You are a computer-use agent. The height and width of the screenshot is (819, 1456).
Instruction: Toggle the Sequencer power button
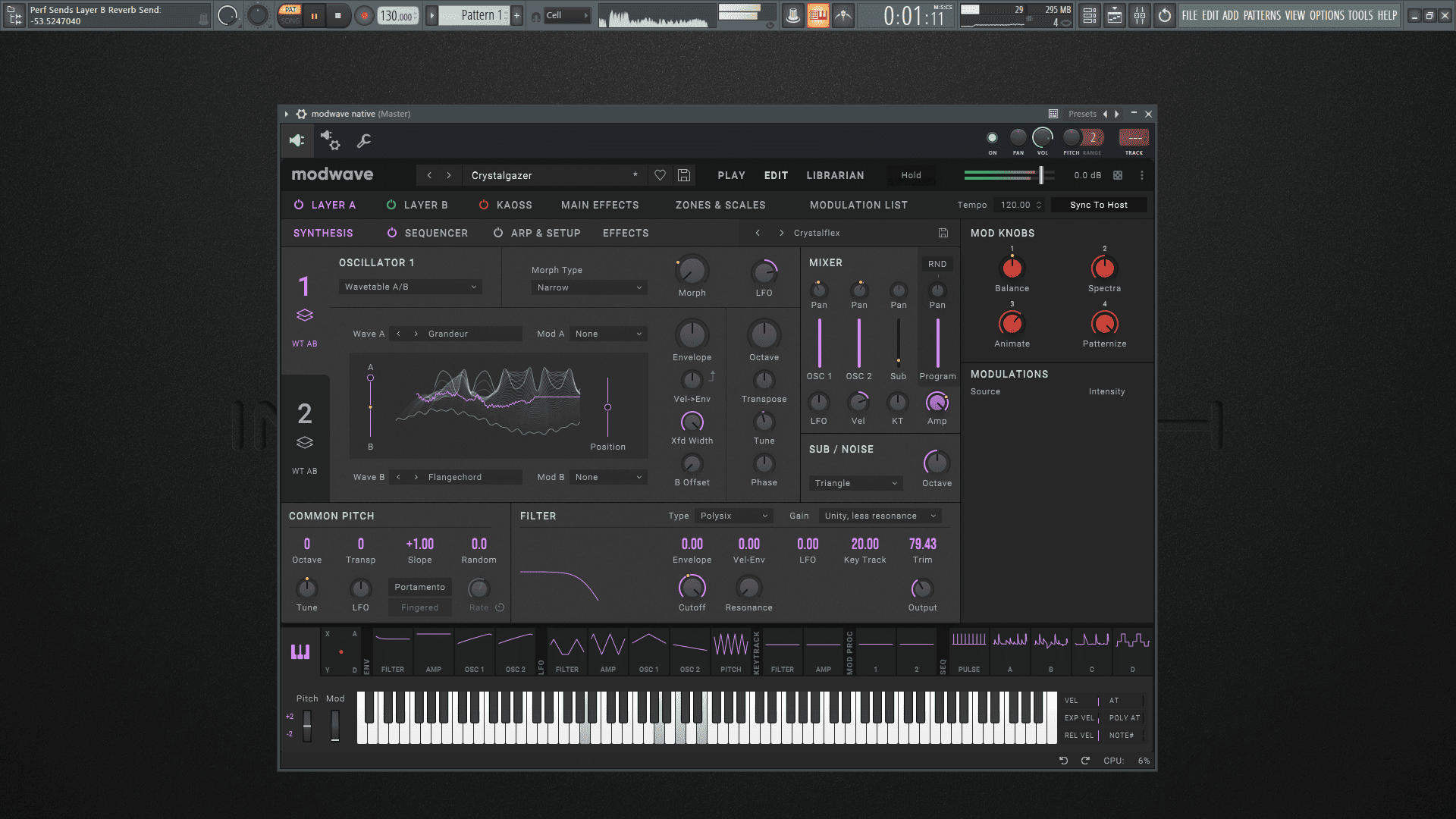tap(392, 233)
